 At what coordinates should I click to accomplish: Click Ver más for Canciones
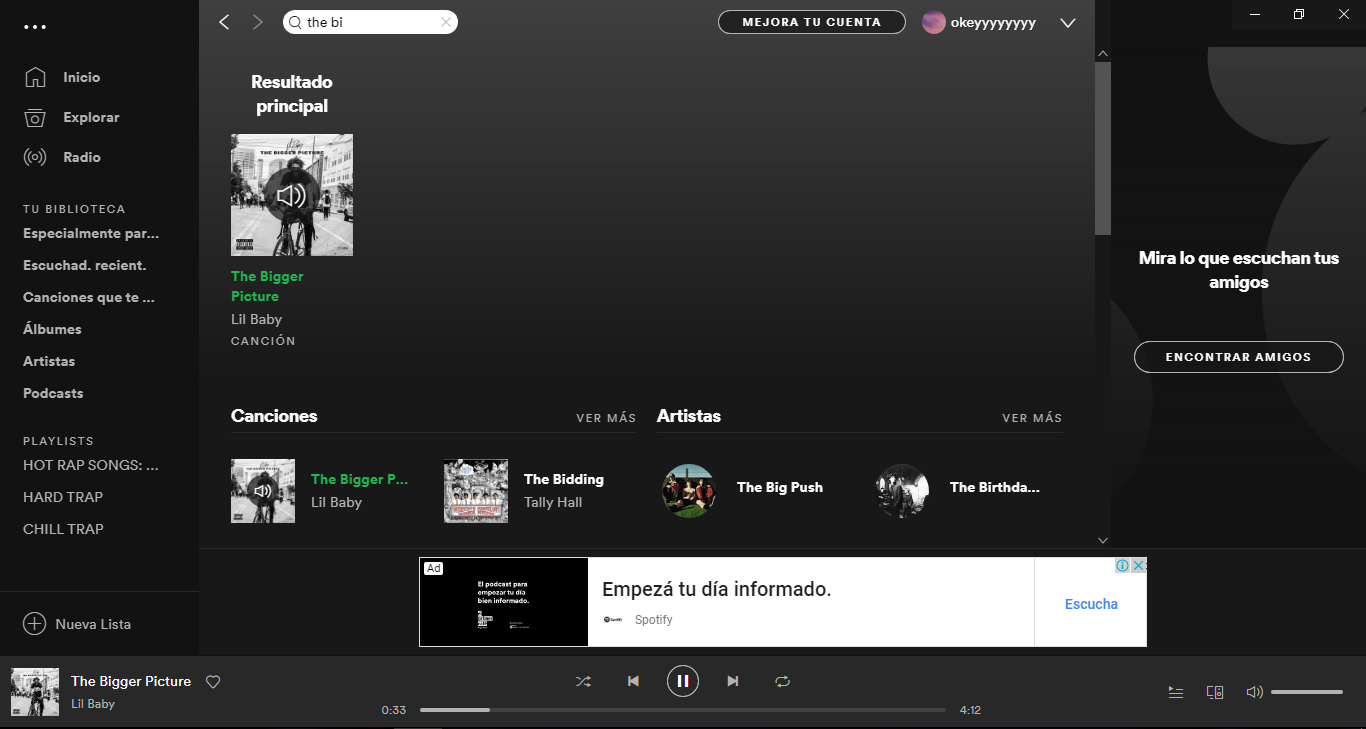606,418
